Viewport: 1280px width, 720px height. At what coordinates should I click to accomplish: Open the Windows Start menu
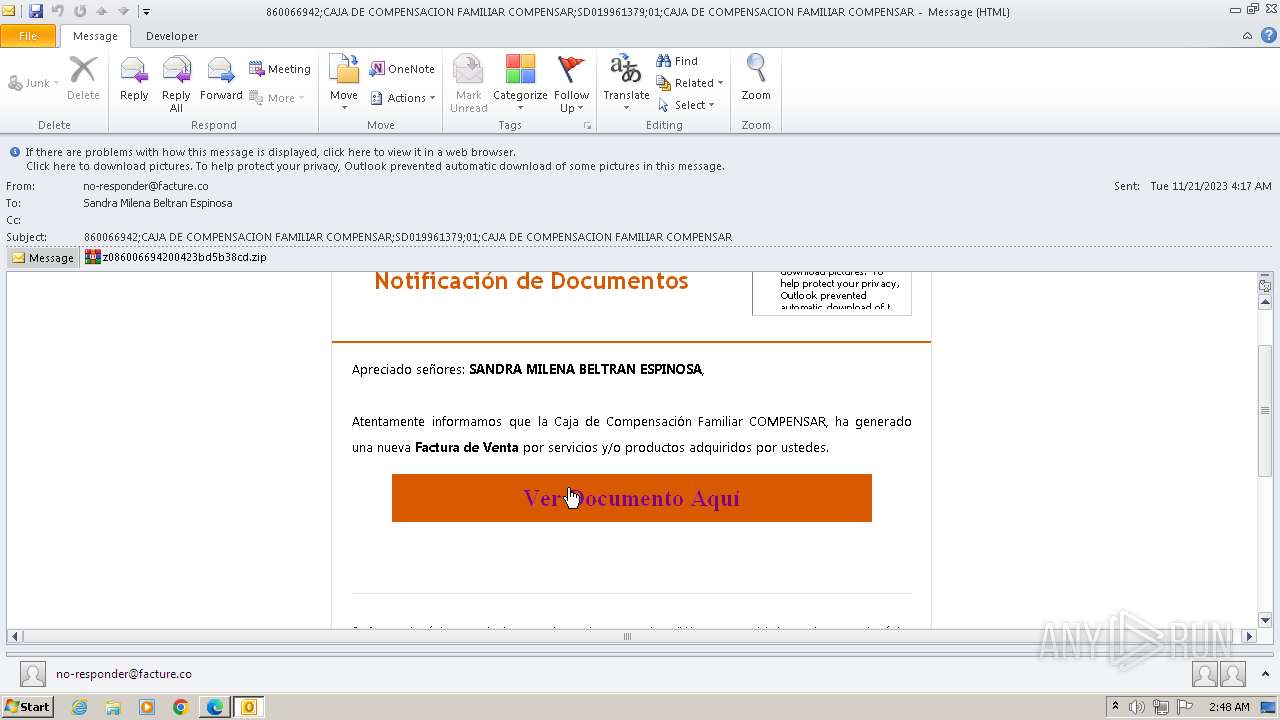(x=27, y=707)
